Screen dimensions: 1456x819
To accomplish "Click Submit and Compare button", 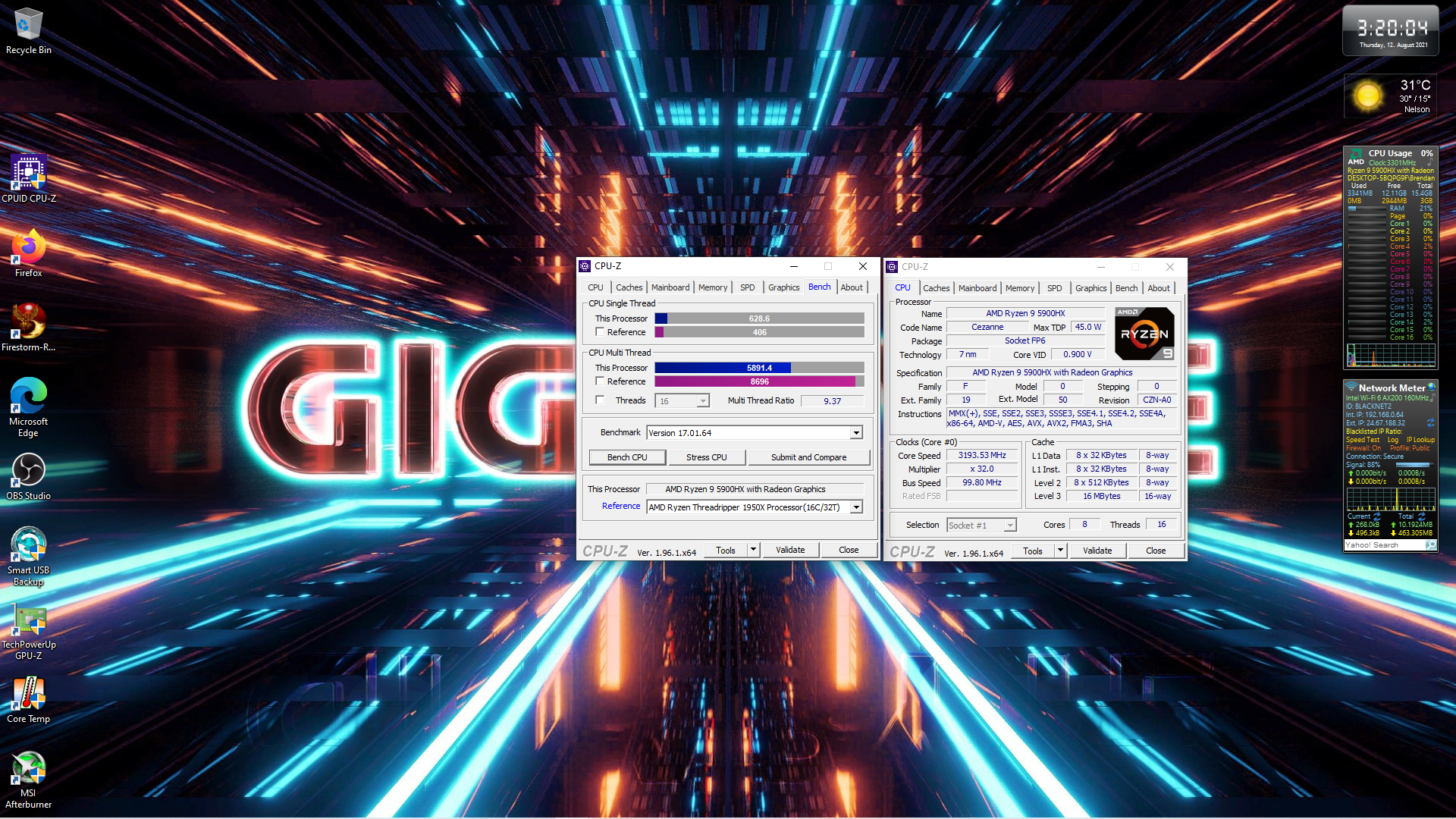I will (x=808, y=457).
